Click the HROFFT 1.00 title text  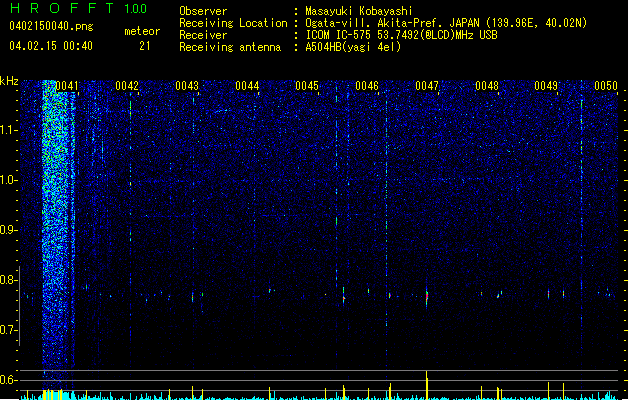pos(79,8)
